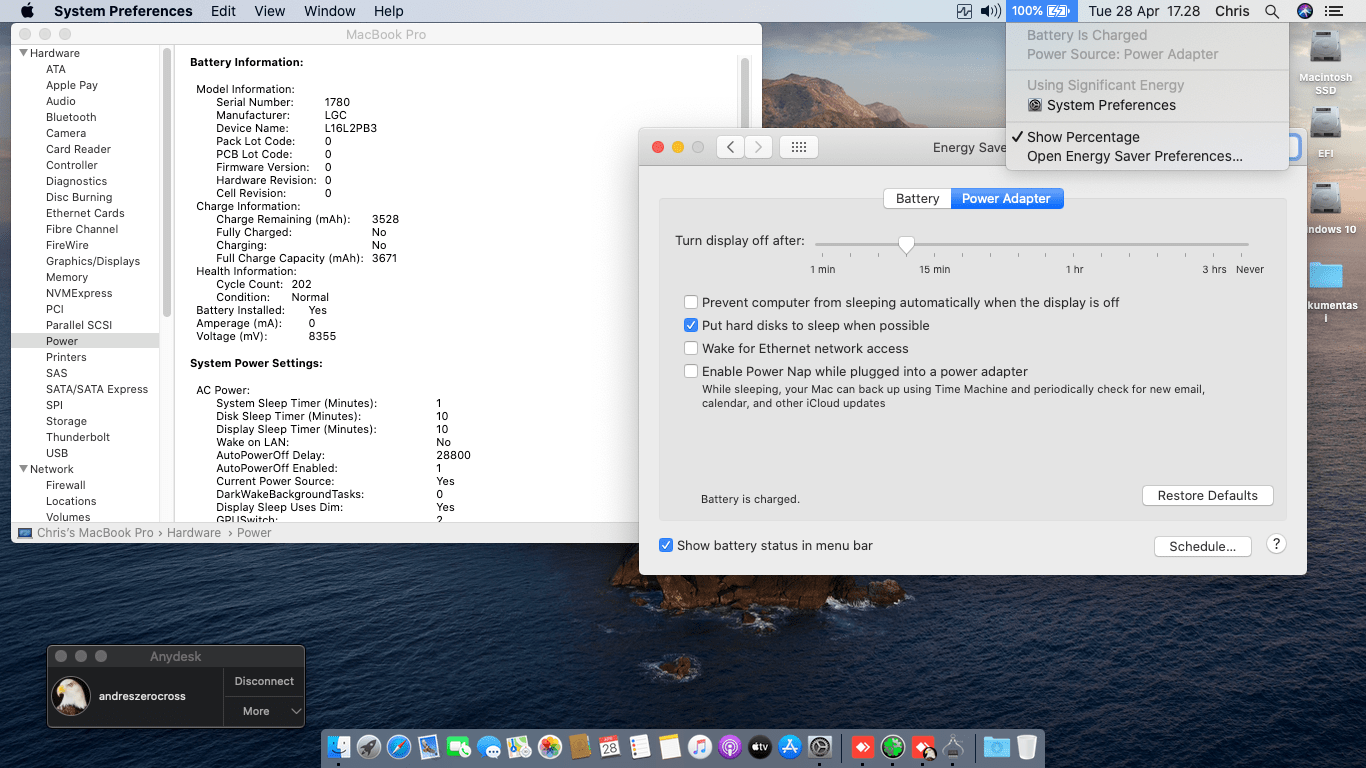Select Firewall under Network
Screen dimensions: 1366x768
[x=66, y=485]
